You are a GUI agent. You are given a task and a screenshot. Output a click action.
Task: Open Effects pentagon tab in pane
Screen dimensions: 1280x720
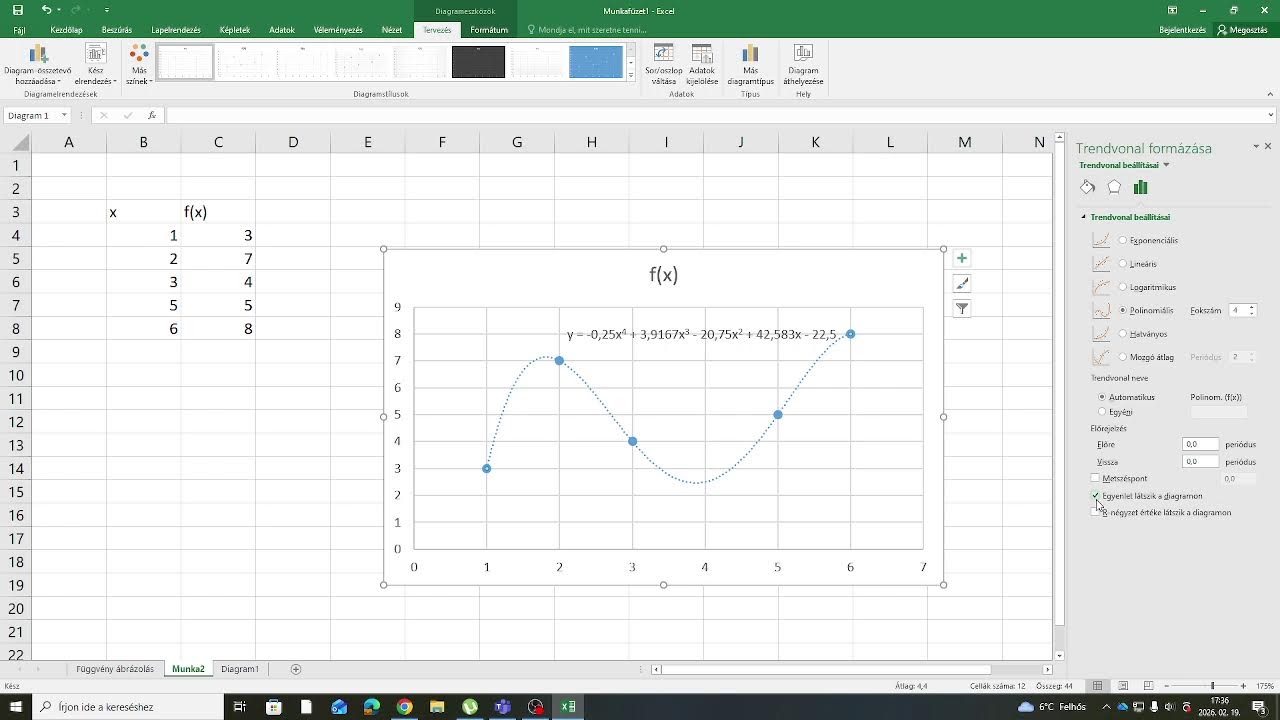[1114, 187]
